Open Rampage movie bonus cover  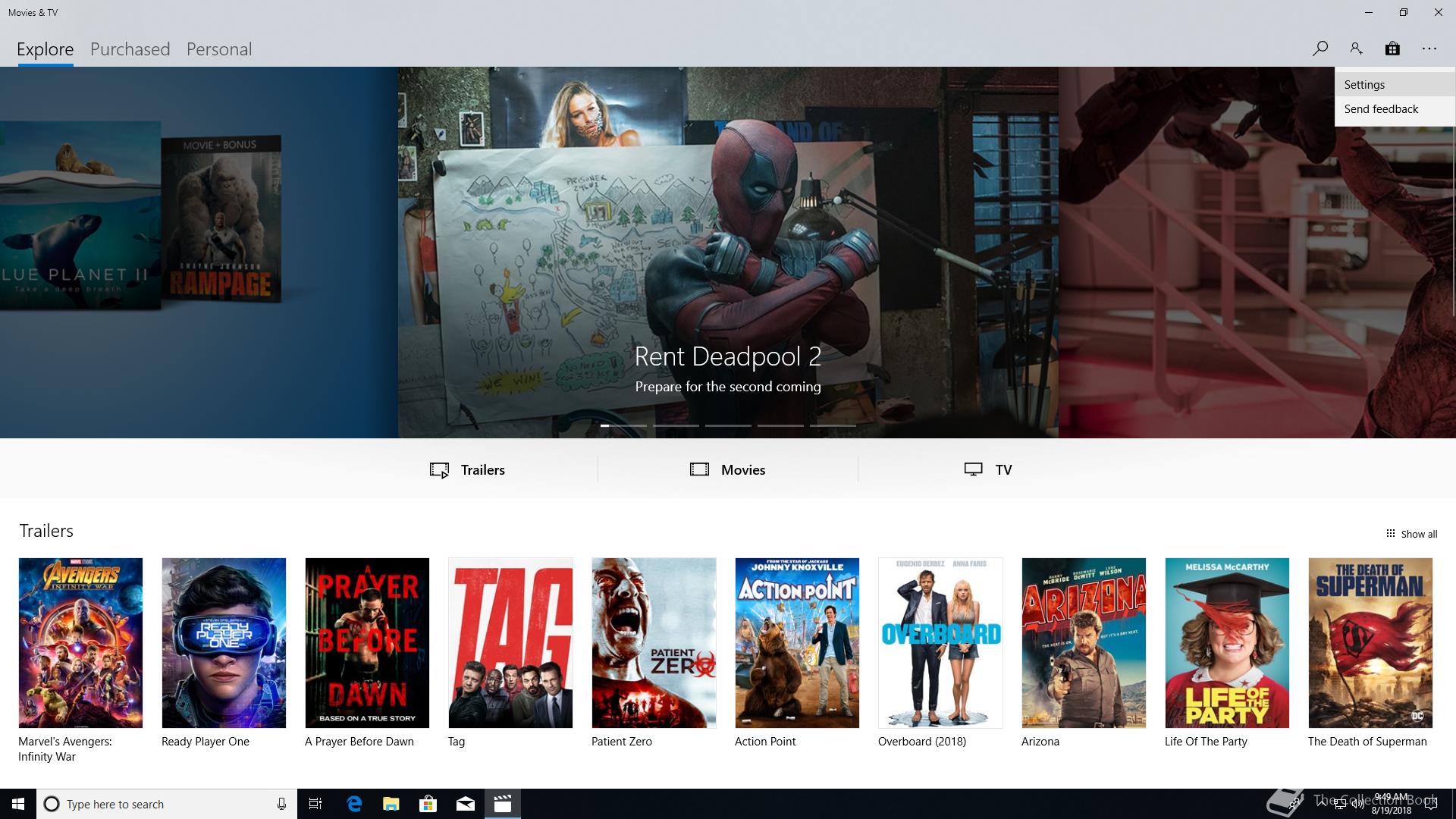point(221,220)
